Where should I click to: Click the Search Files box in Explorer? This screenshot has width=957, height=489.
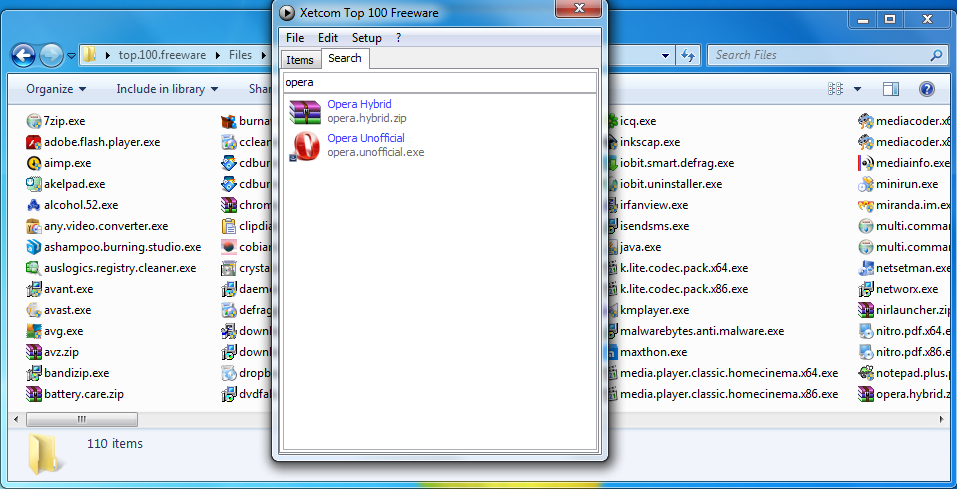820,55
